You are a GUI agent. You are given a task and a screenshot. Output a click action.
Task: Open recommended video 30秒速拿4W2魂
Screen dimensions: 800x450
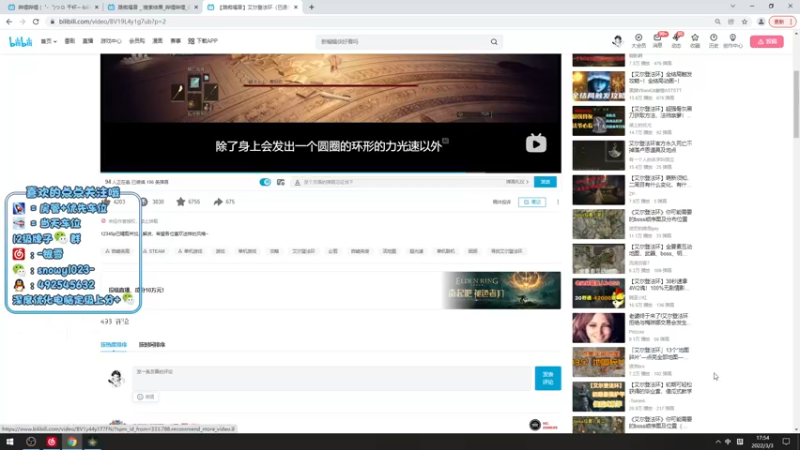tap(598, 293)
